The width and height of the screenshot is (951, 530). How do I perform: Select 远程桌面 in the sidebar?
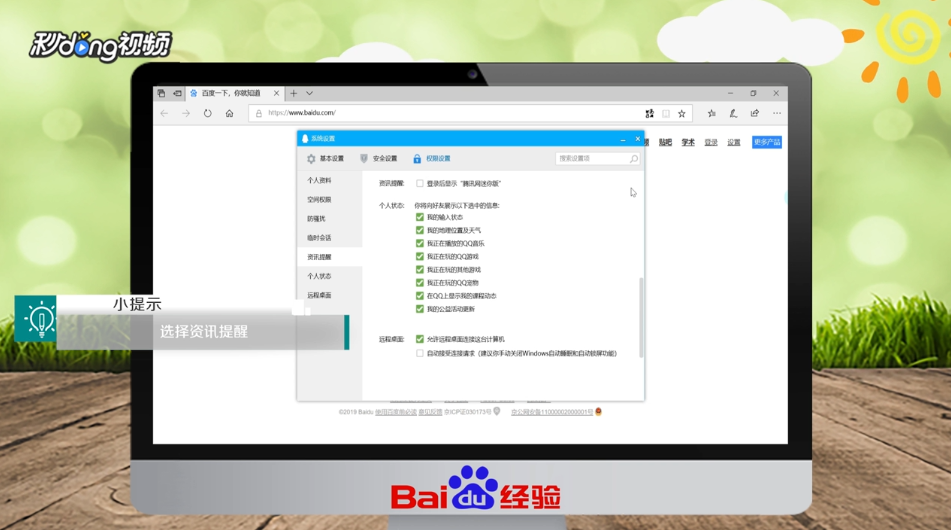pyautogui.click(x=319, y=295)
